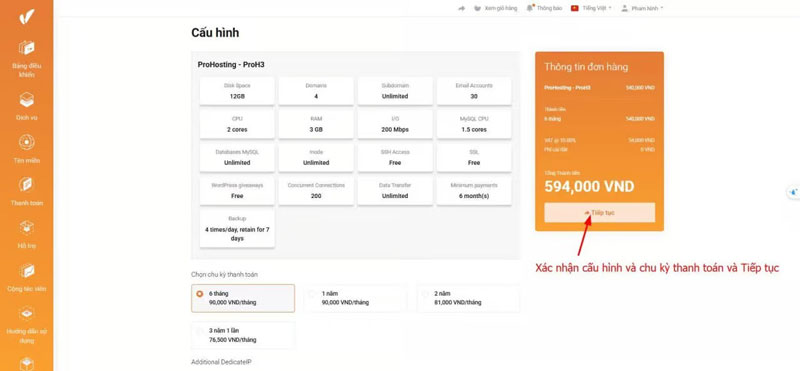Image resolution: width=800 pixels, height=371 pixels.
Task: Click the Thông tin đơn hàng heading
Action: [x=586, y=67]
